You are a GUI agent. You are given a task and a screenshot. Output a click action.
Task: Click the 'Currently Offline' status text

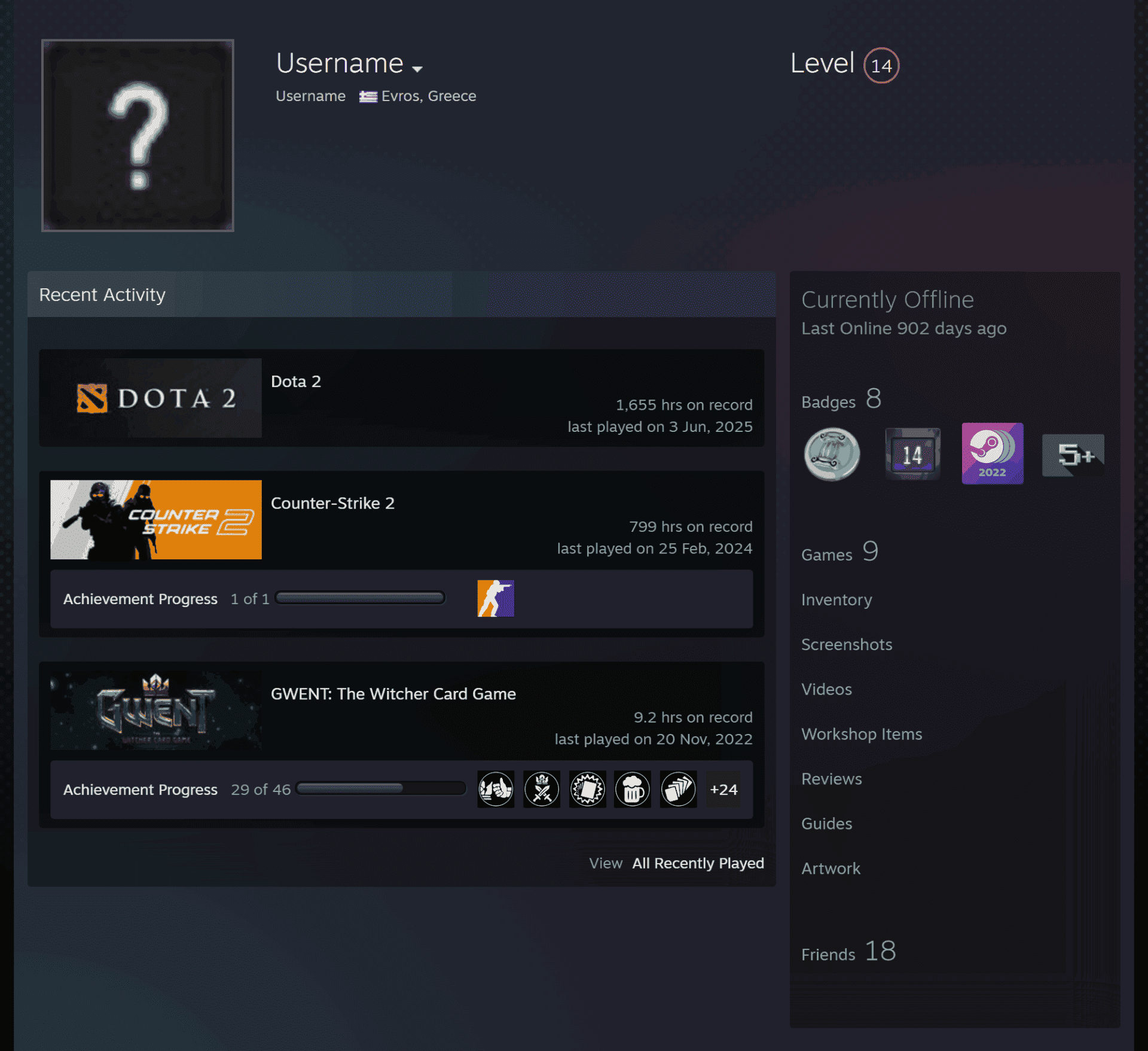pyautogui.click(x=887, y=300)
